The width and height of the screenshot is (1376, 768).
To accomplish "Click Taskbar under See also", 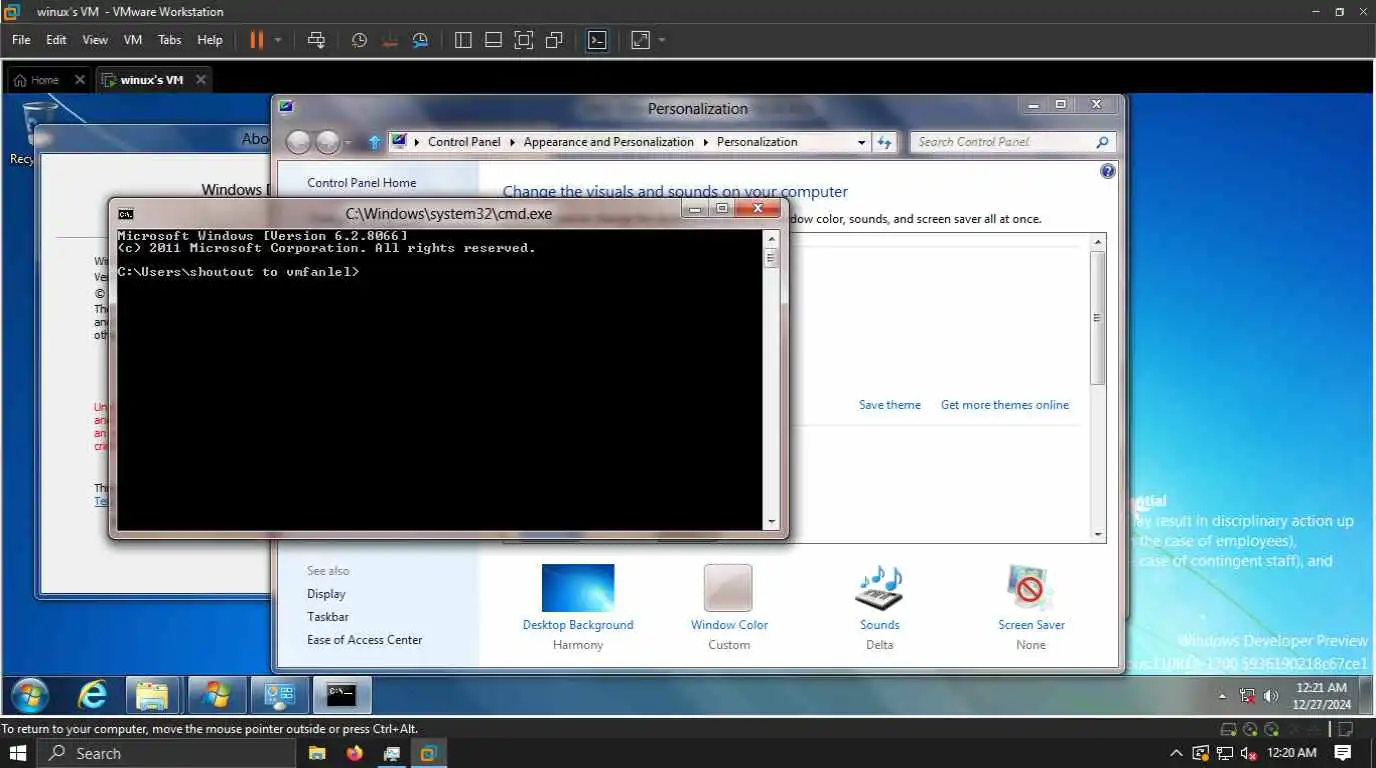I will pos(328,617).
